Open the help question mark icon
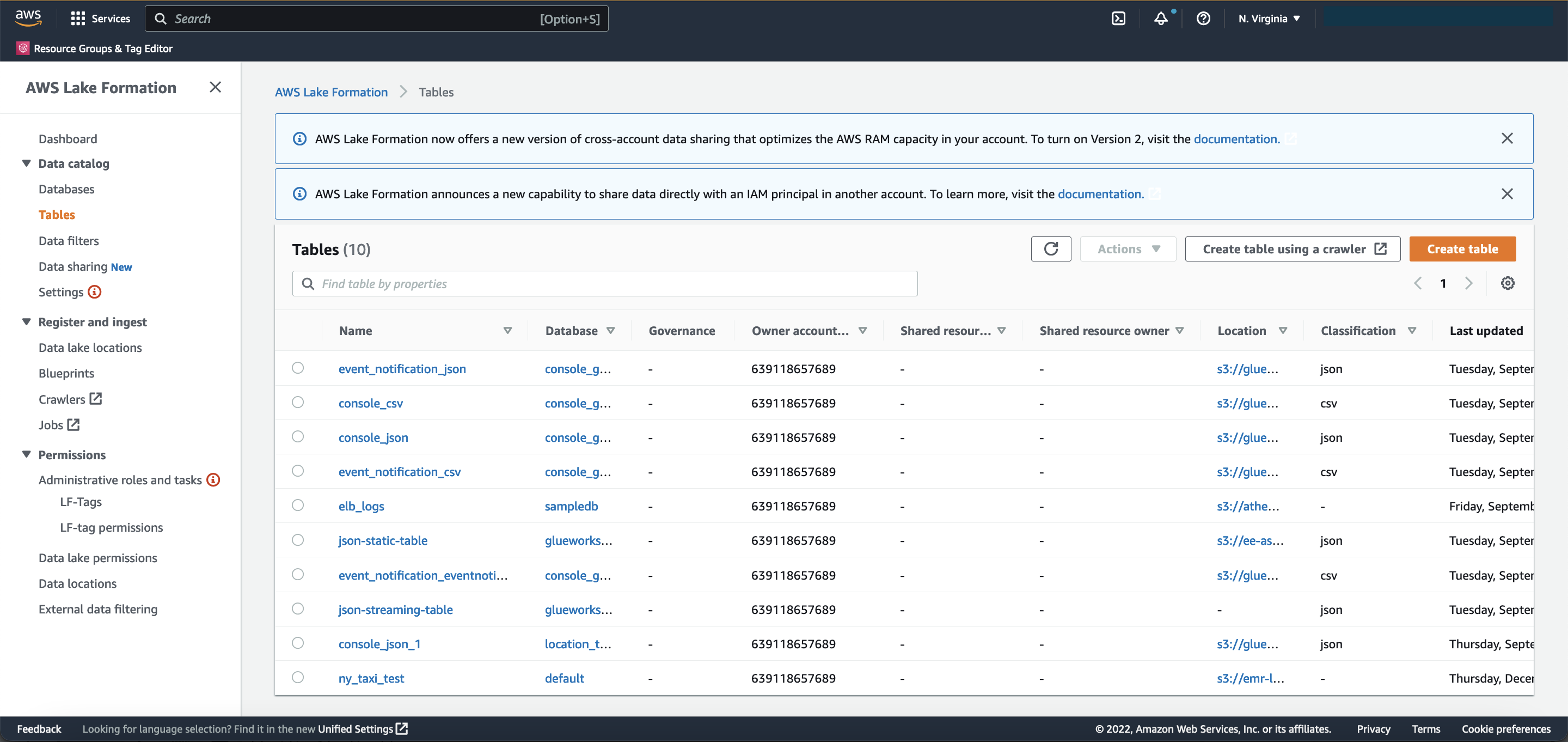 [1203, 19]
